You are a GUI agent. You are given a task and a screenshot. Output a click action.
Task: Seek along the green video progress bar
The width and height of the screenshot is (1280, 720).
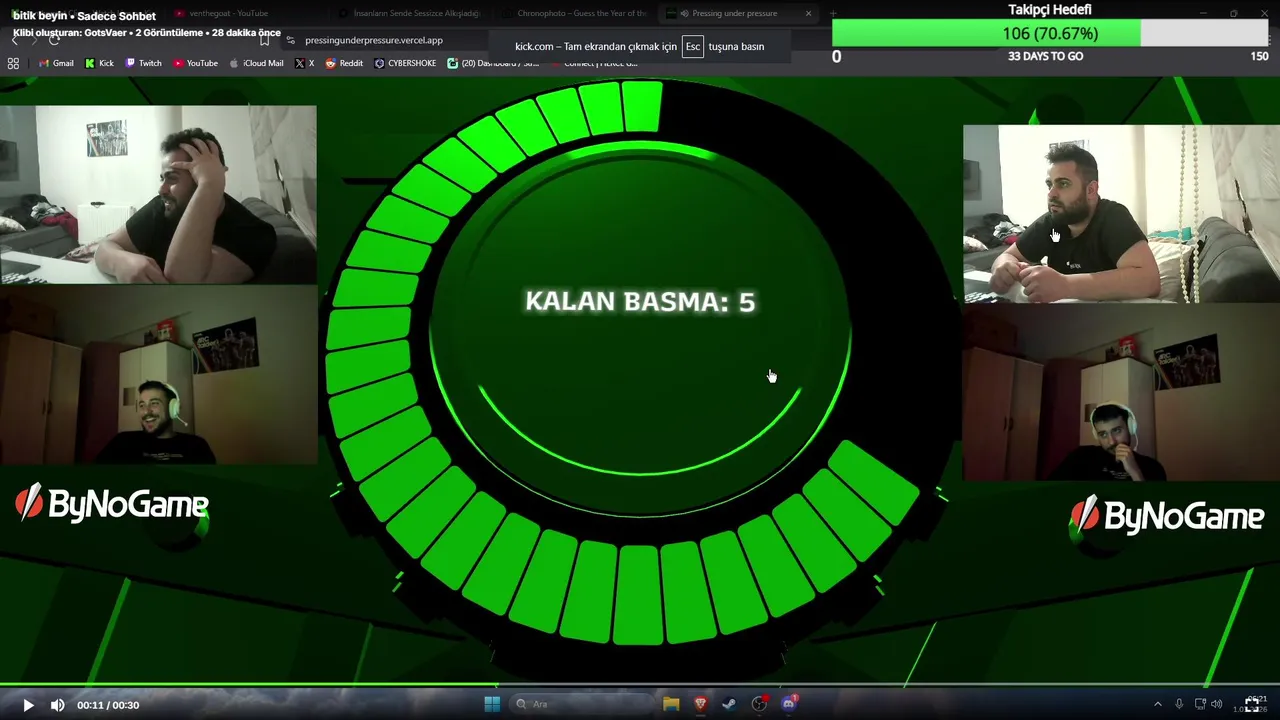(x=640, y=686)
